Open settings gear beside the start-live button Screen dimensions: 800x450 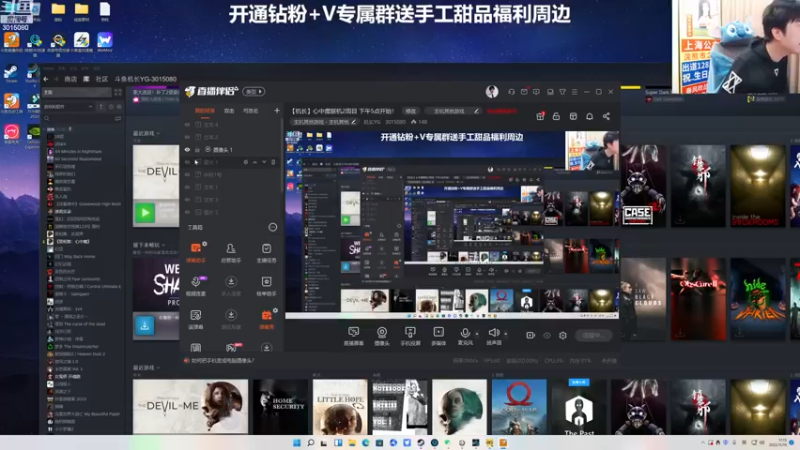click(x=563, y=335)
